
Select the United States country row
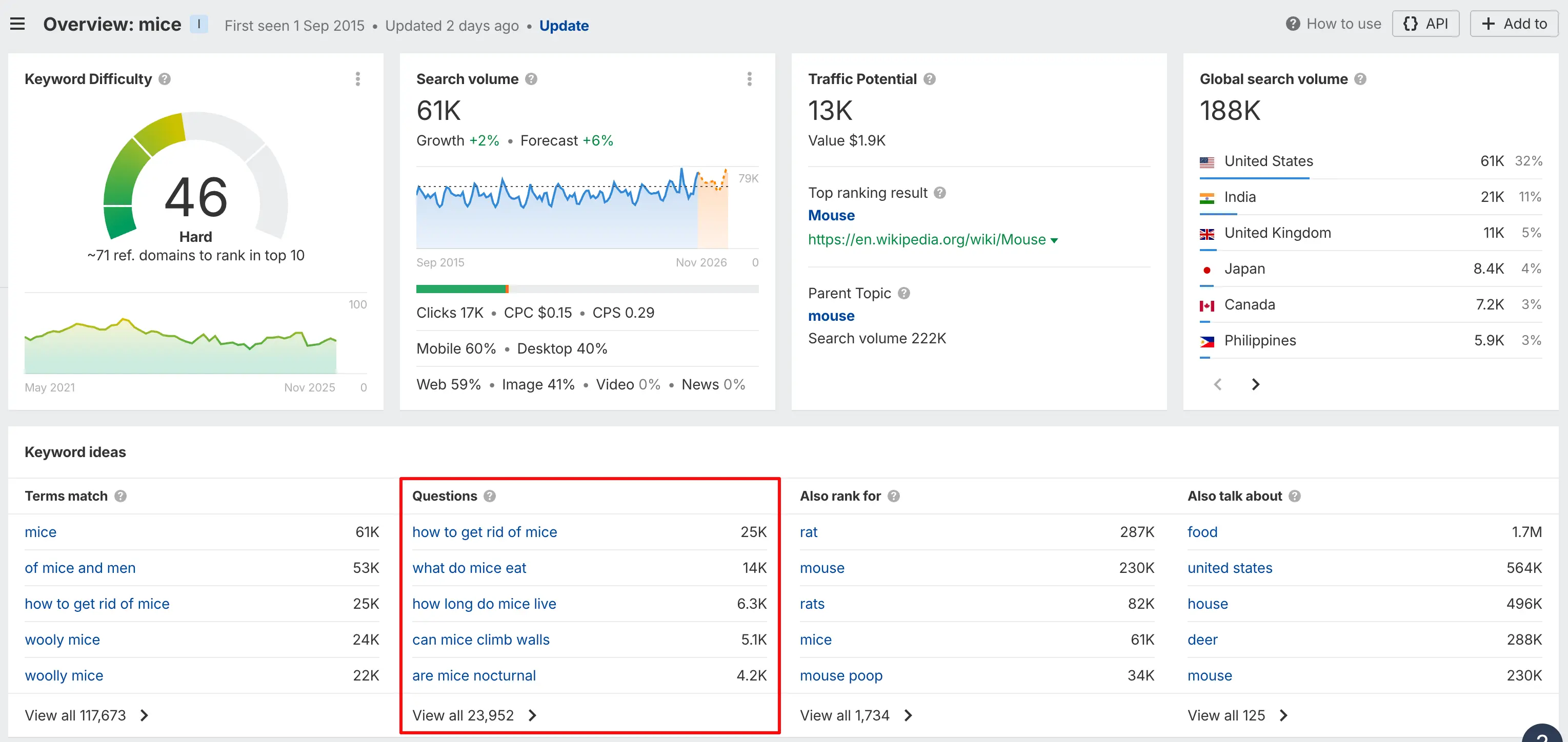(x=1371, y=161)
